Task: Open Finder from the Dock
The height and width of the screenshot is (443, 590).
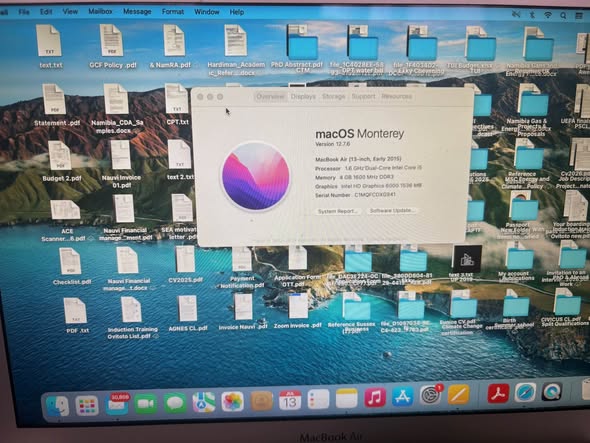Action: (58, 406)
